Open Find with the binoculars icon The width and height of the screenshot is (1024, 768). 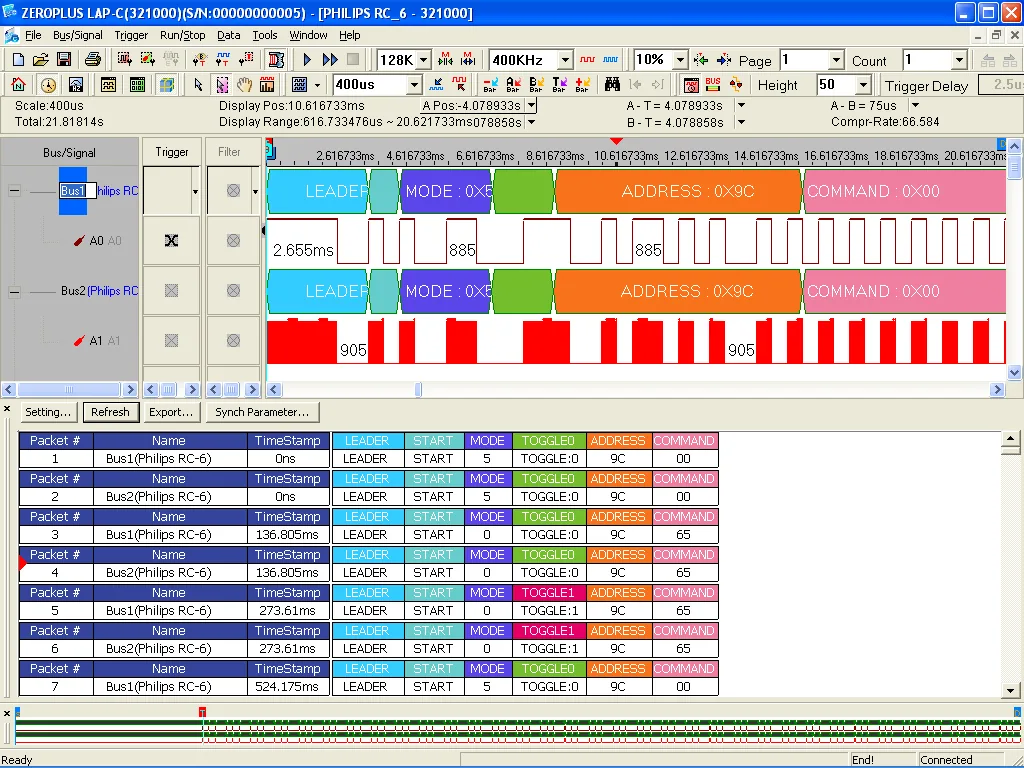point(612,84)
